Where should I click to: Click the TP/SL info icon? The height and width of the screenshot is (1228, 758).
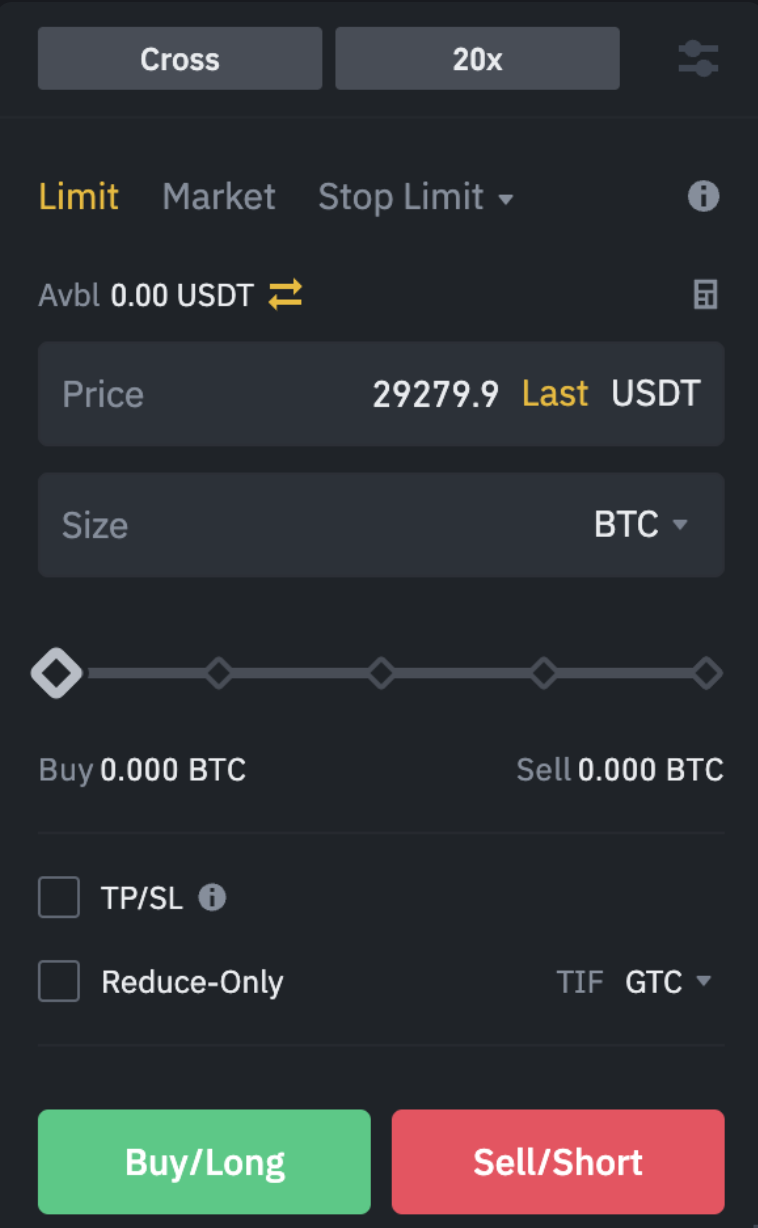pos(212,897)
